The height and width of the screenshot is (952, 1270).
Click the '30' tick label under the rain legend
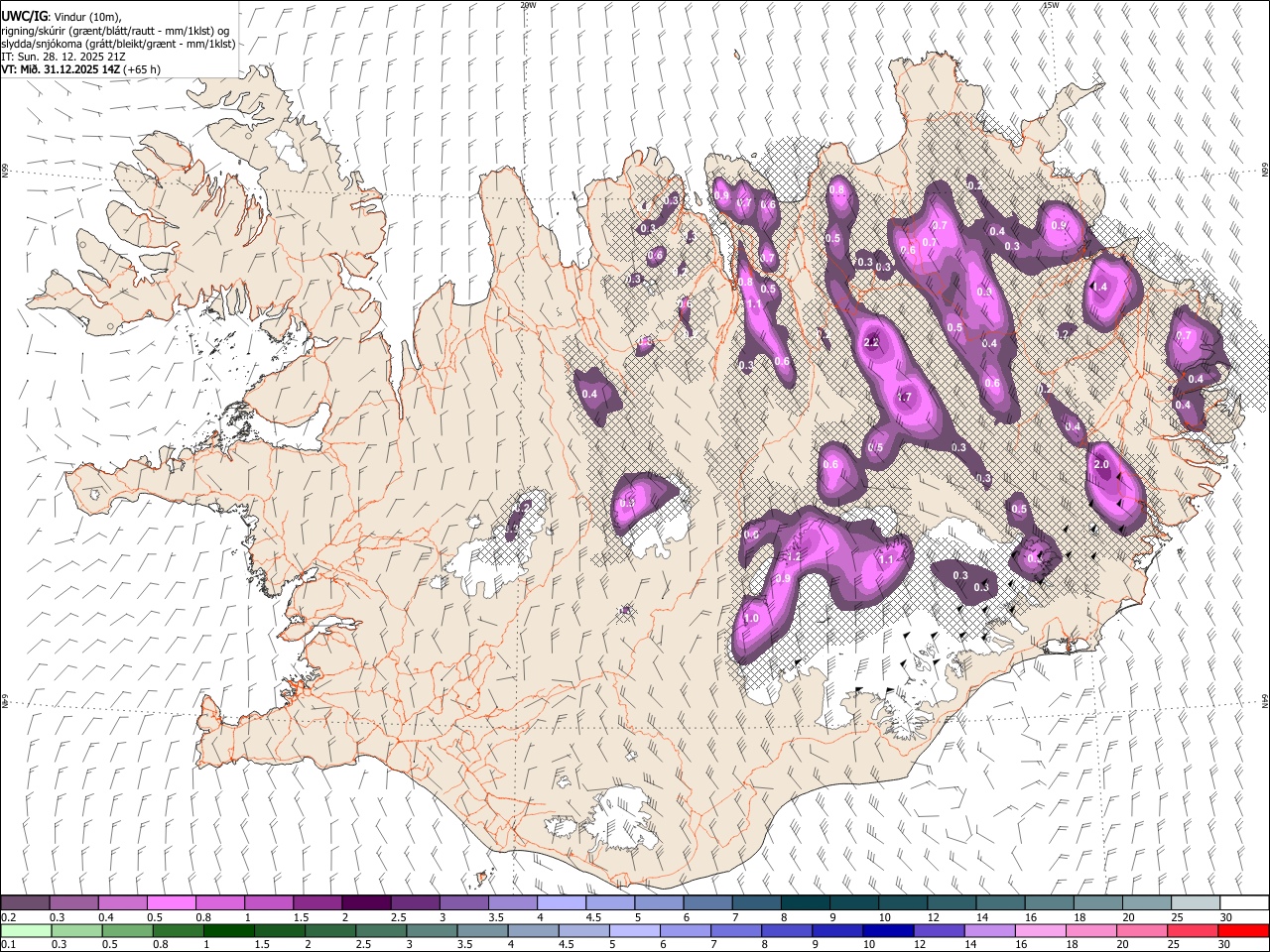pyautogui.click(x=1226, y=945)
